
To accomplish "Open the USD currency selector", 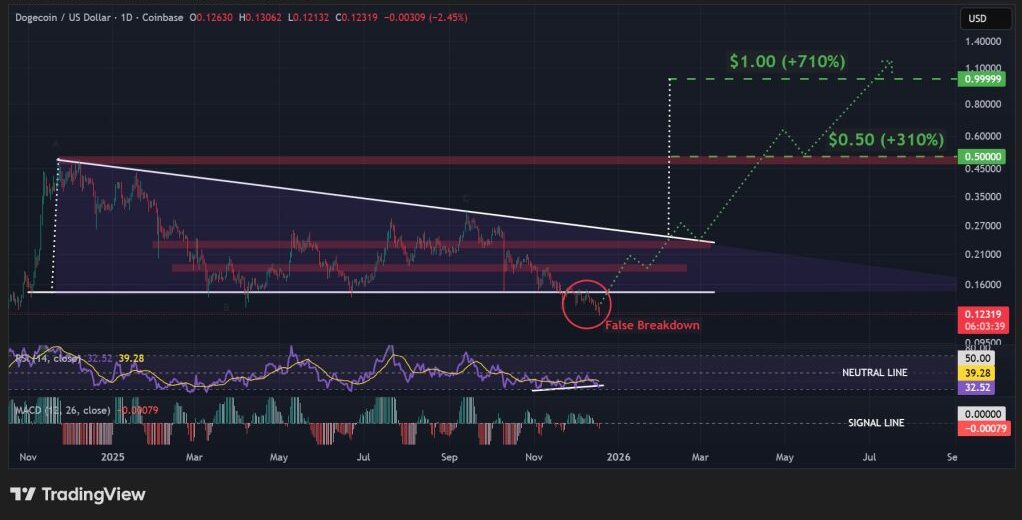I will (986, 18).
